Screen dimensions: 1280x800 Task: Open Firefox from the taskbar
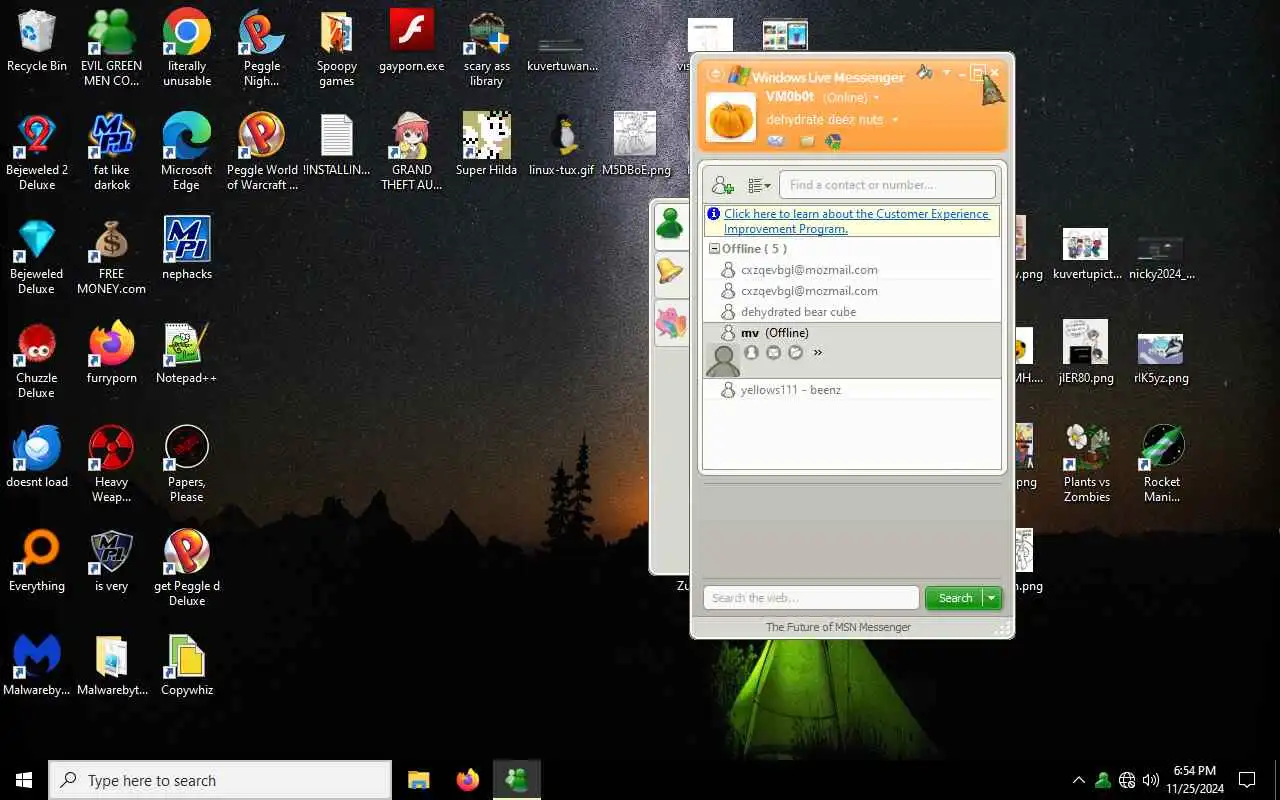467,780
